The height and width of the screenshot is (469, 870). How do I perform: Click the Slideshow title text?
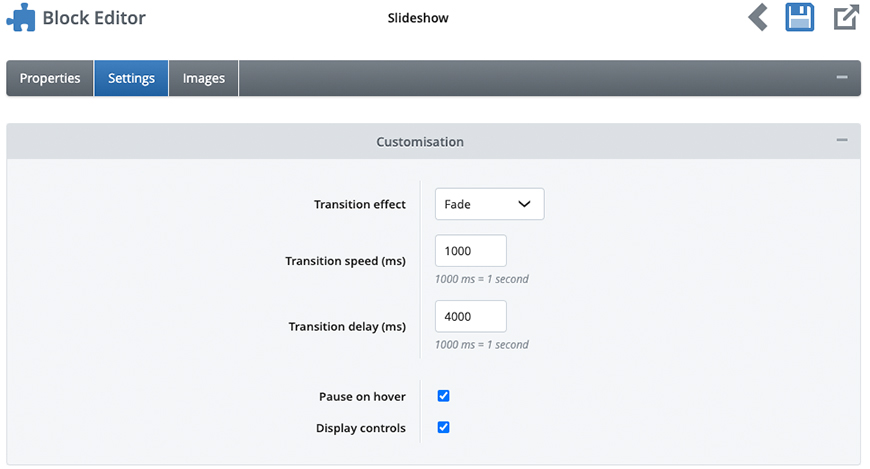click(x=418, y=18)
